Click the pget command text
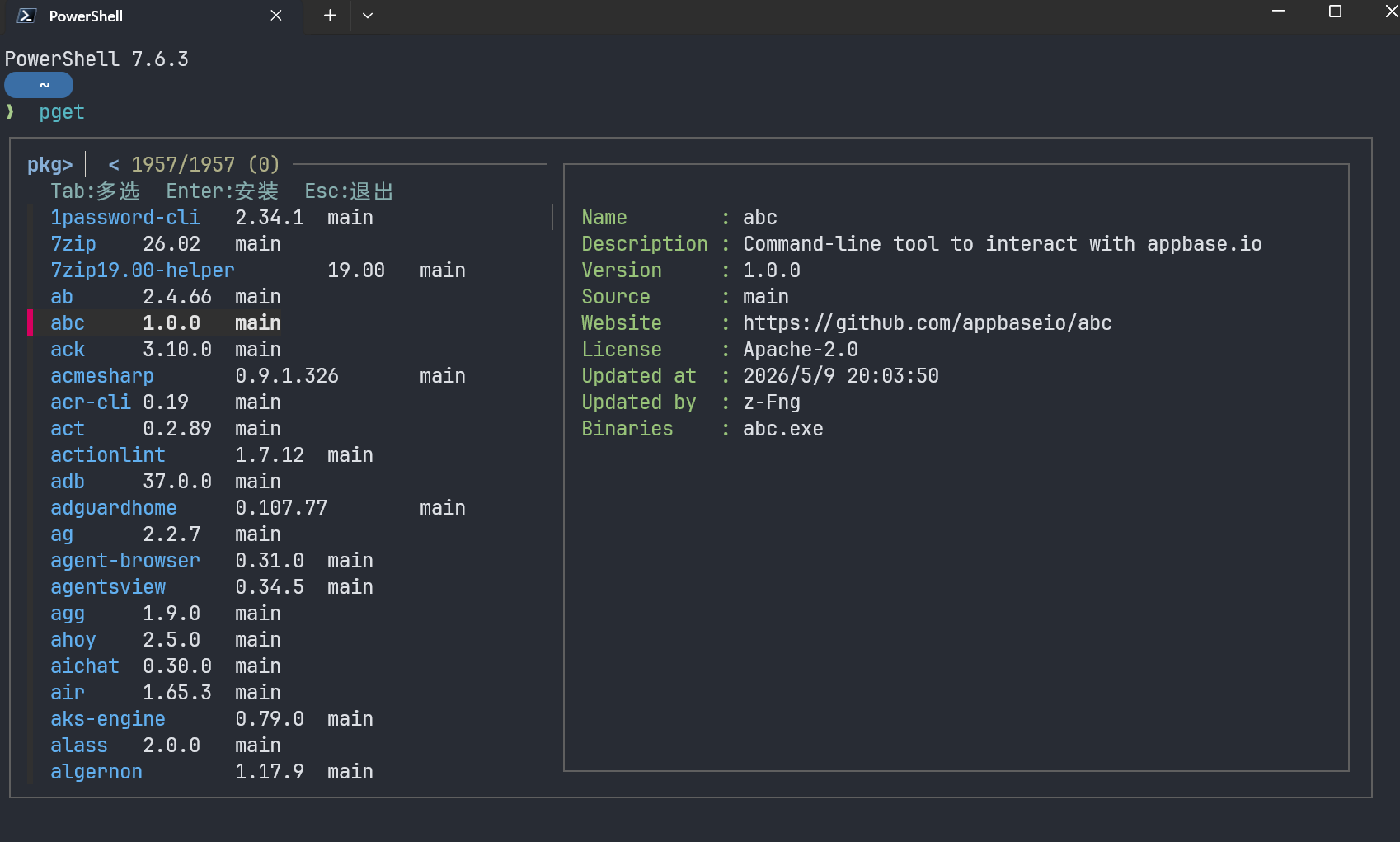 point(62,112)
